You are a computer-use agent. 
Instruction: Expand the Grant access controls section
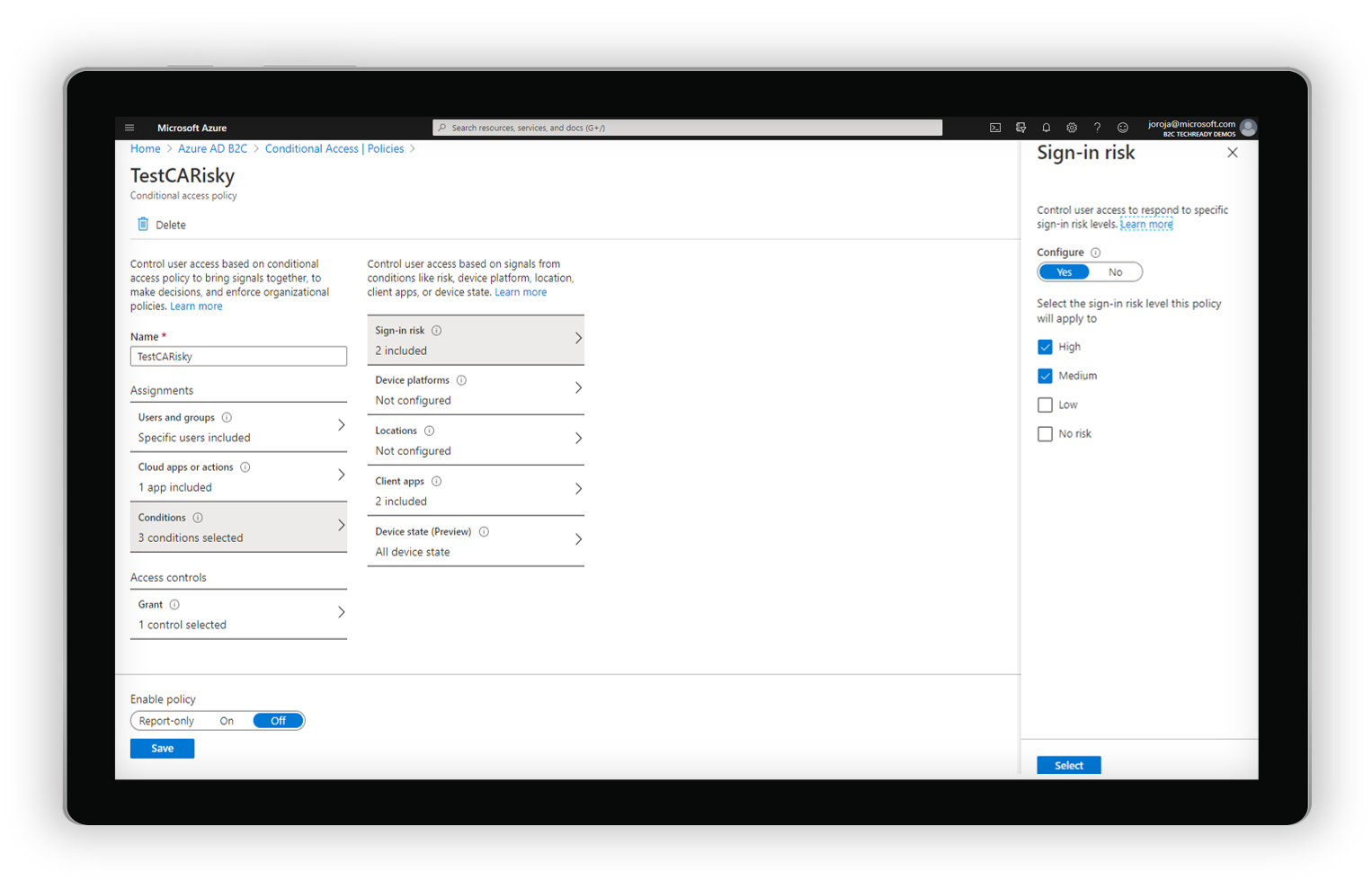238,614
